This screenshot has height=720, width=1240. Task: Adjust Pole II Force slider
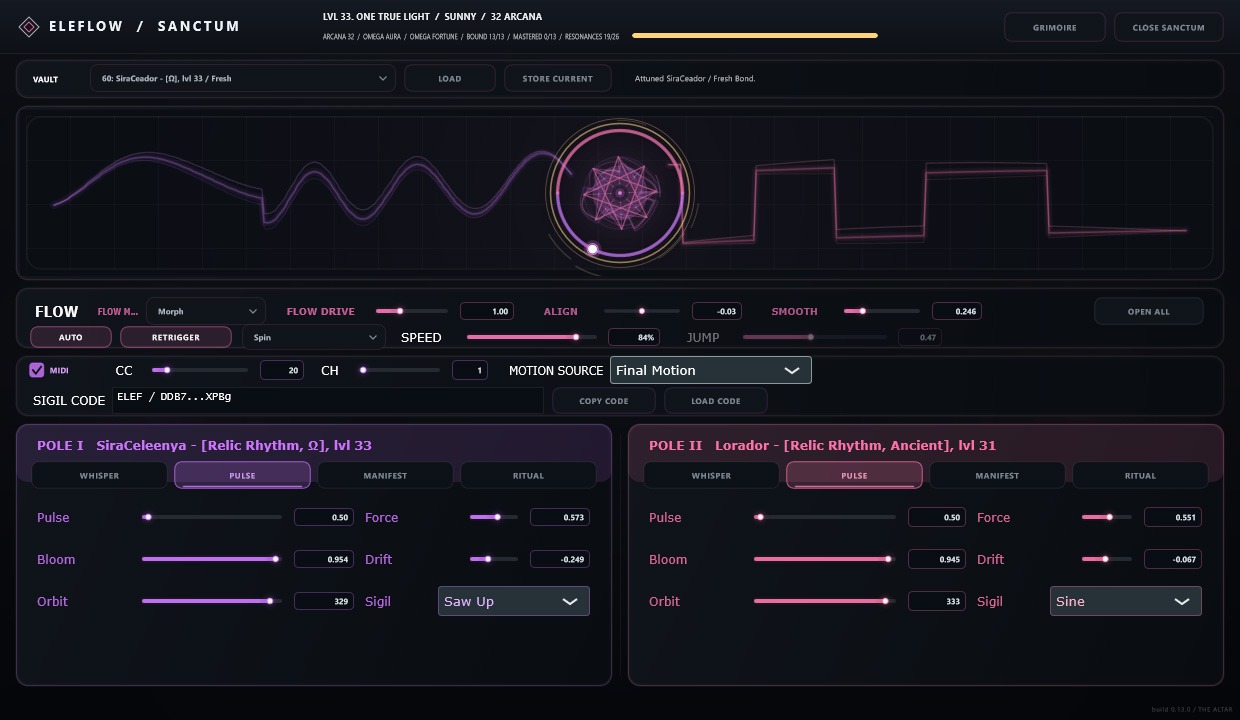point(1107,517)
